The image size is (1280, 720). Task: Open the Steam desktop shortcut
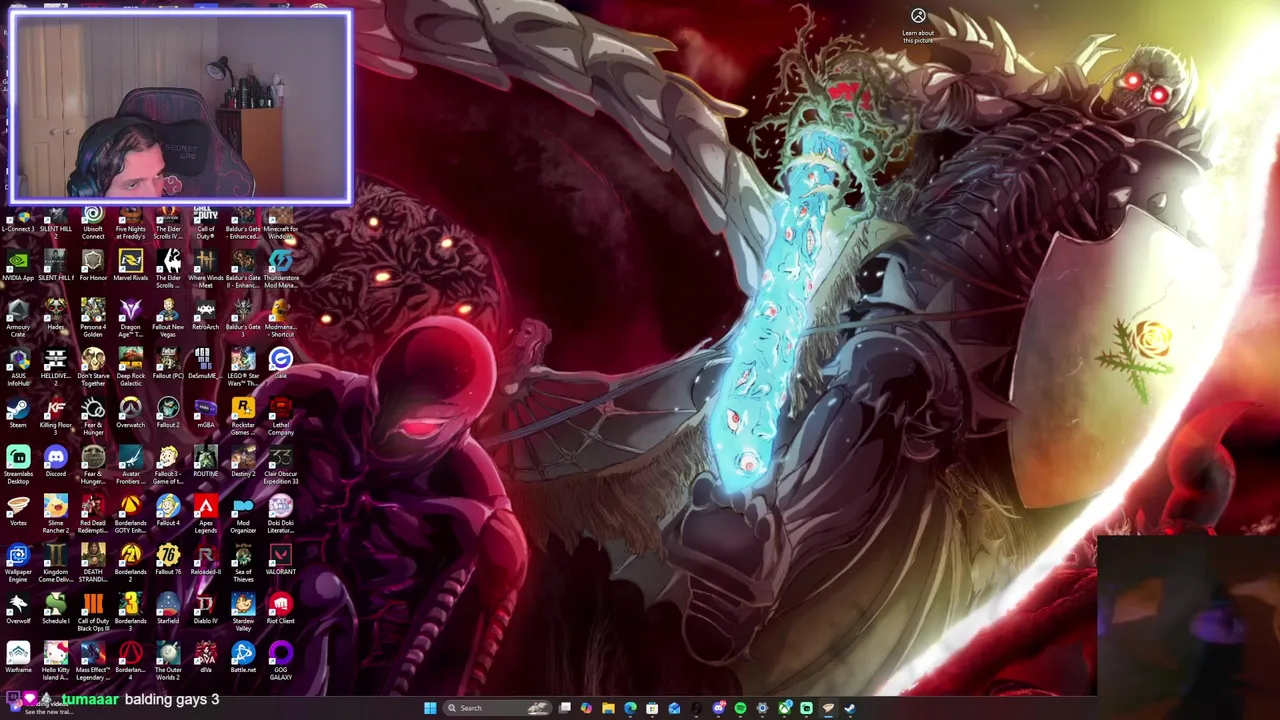point(18,413)
